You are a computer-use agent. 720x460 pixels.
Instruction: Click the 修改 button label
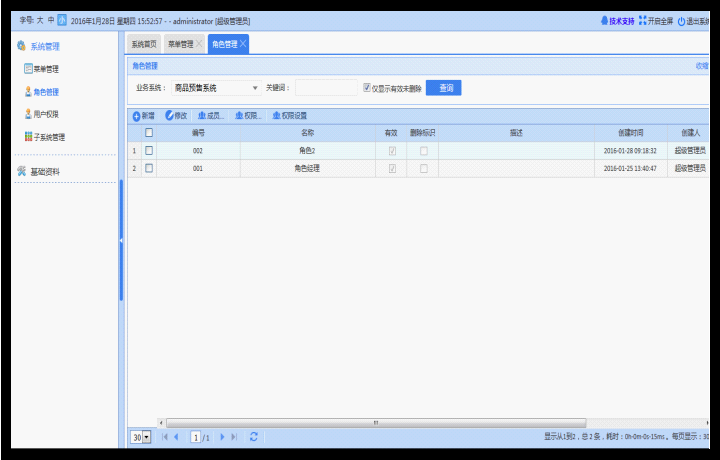click(x=180, y=116)
